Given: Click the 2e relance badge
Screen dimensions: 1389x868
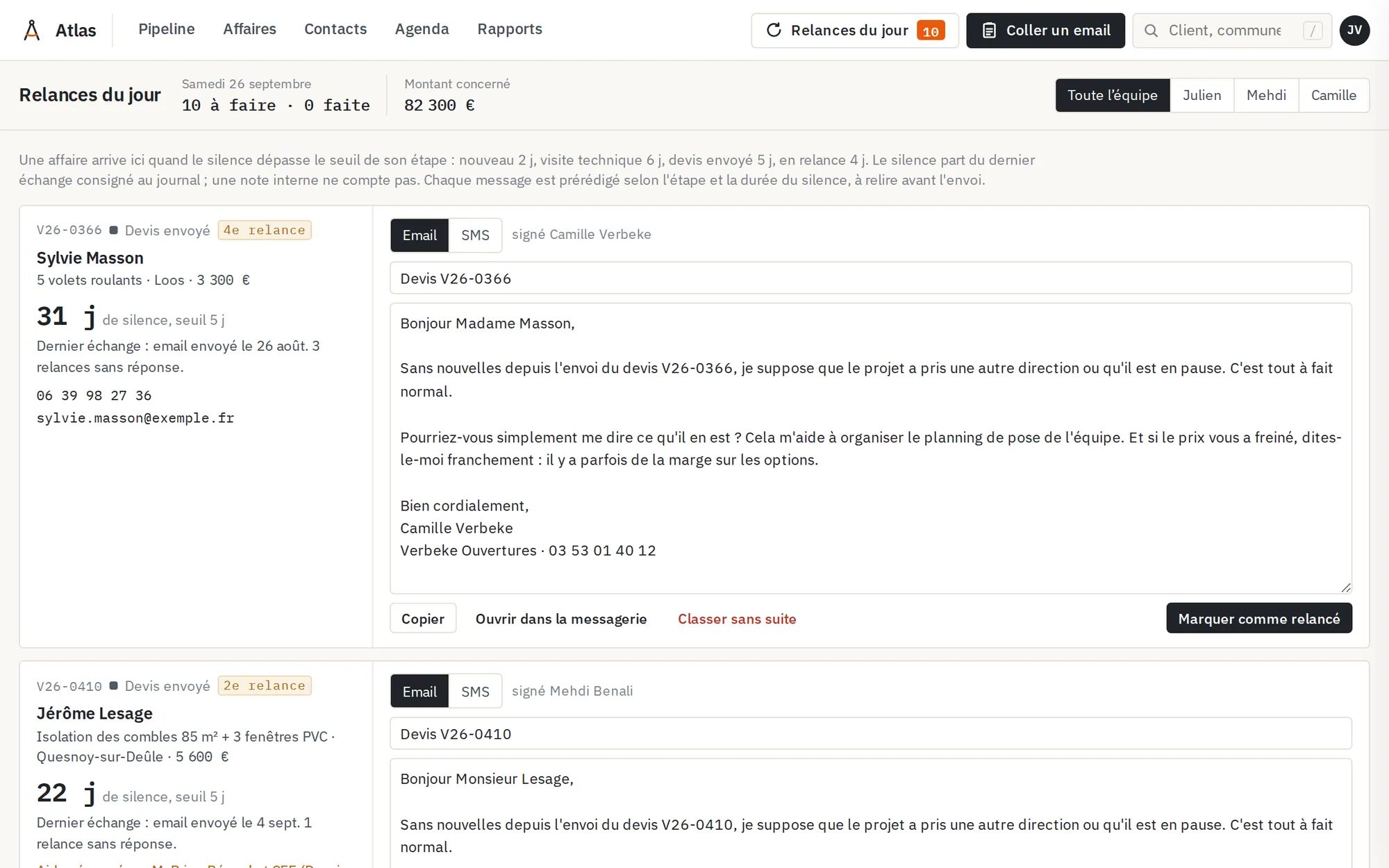Looking at the screenshot, I should point(265,686).
